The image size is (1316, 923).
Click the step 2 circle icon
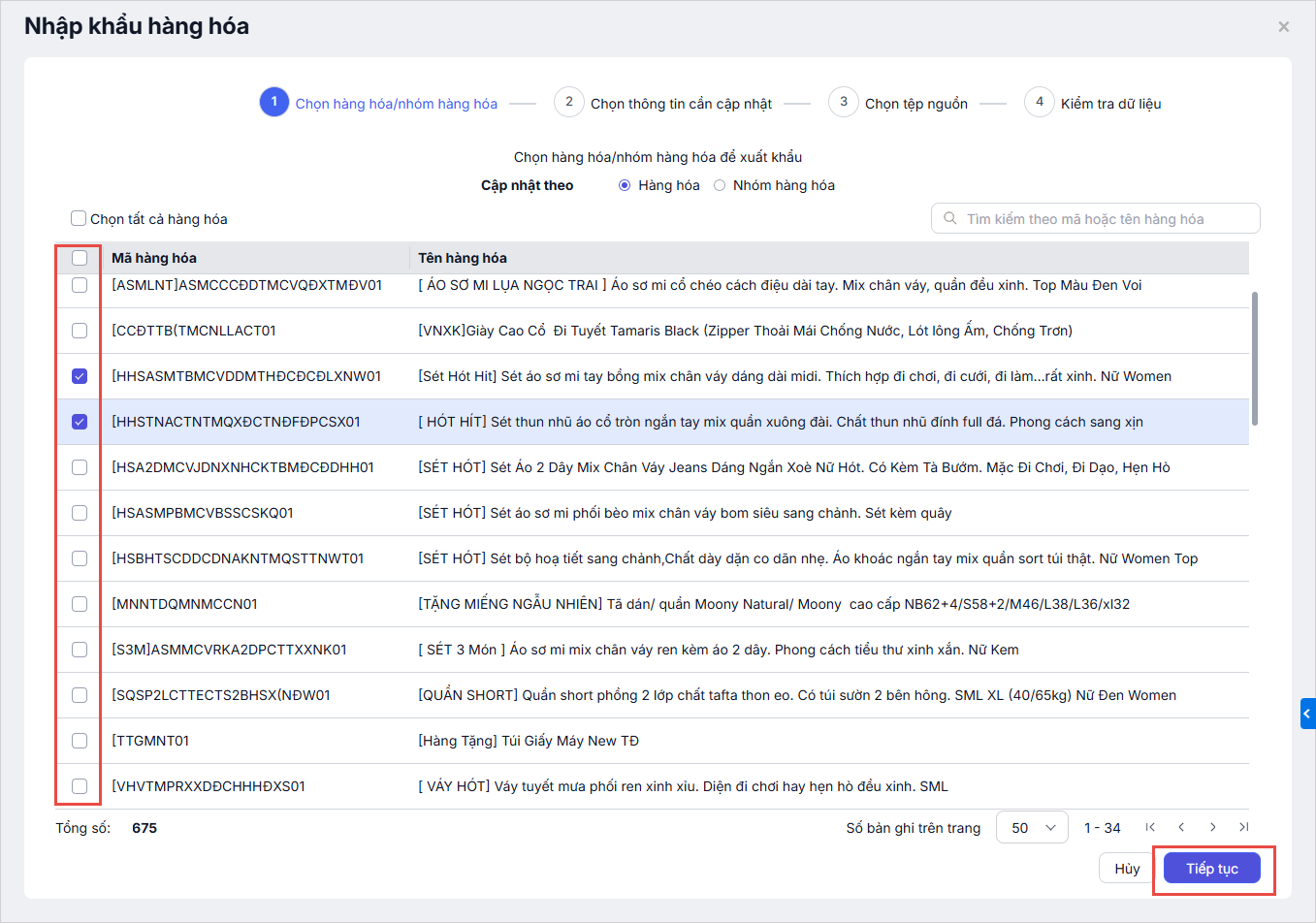point(569,102)
